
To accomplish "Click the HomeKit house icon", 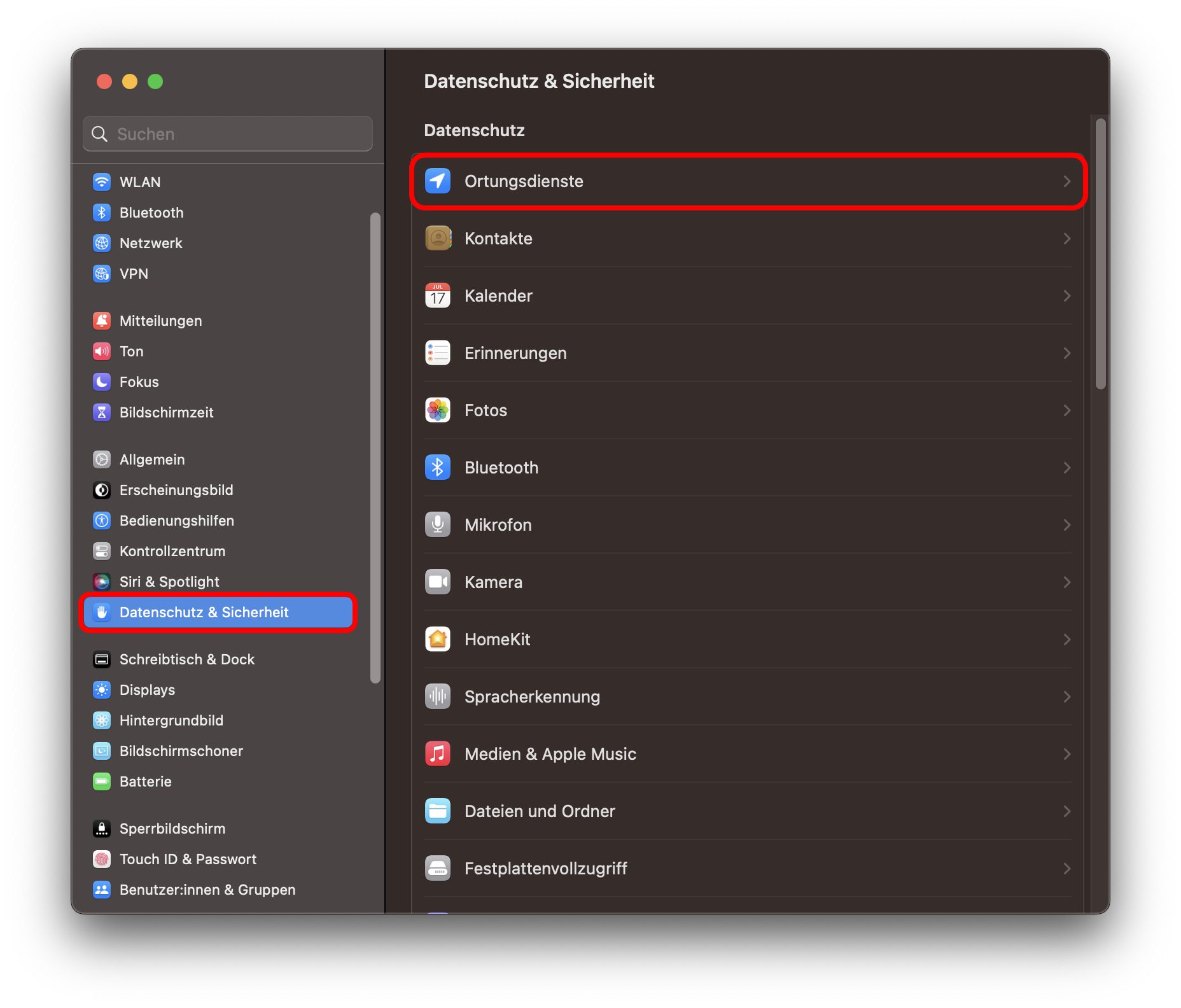I will pos(438,640).
